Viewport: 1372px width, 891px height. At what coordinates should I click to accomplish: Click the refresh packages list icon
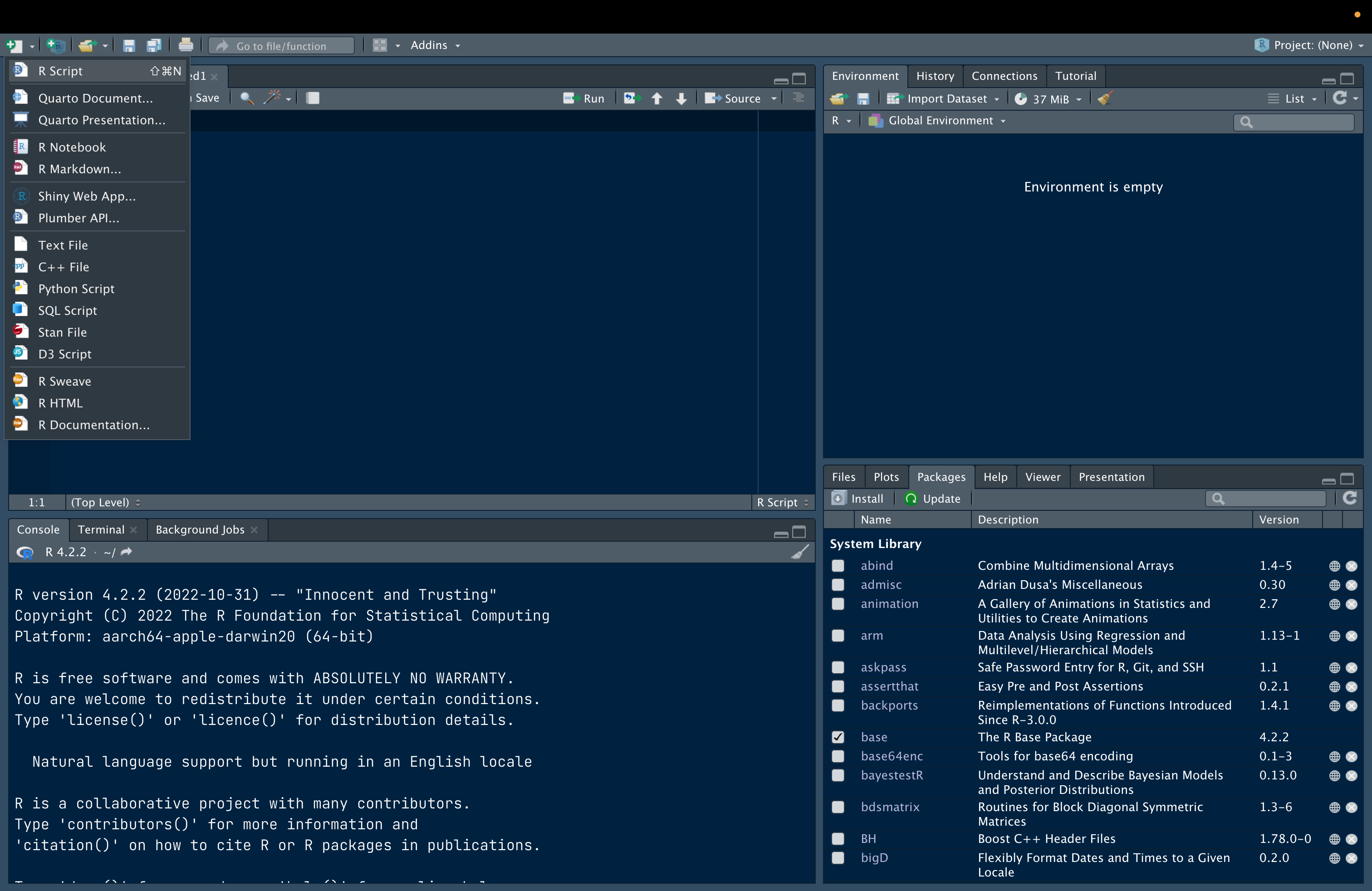[1349, 499]
